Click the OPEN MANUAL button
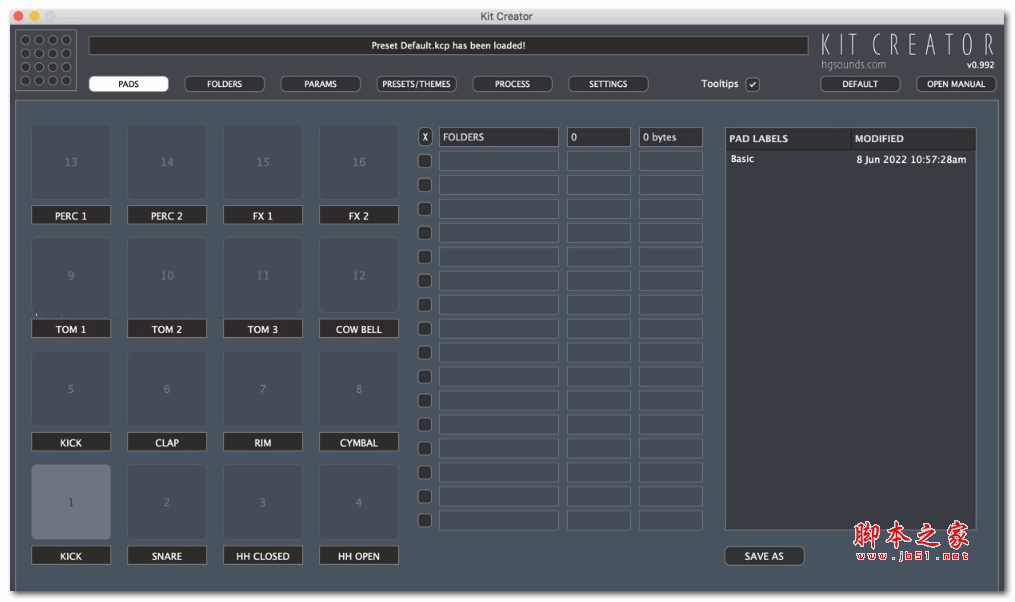This screenshot has height=602, width=1015. pos(956,84)
